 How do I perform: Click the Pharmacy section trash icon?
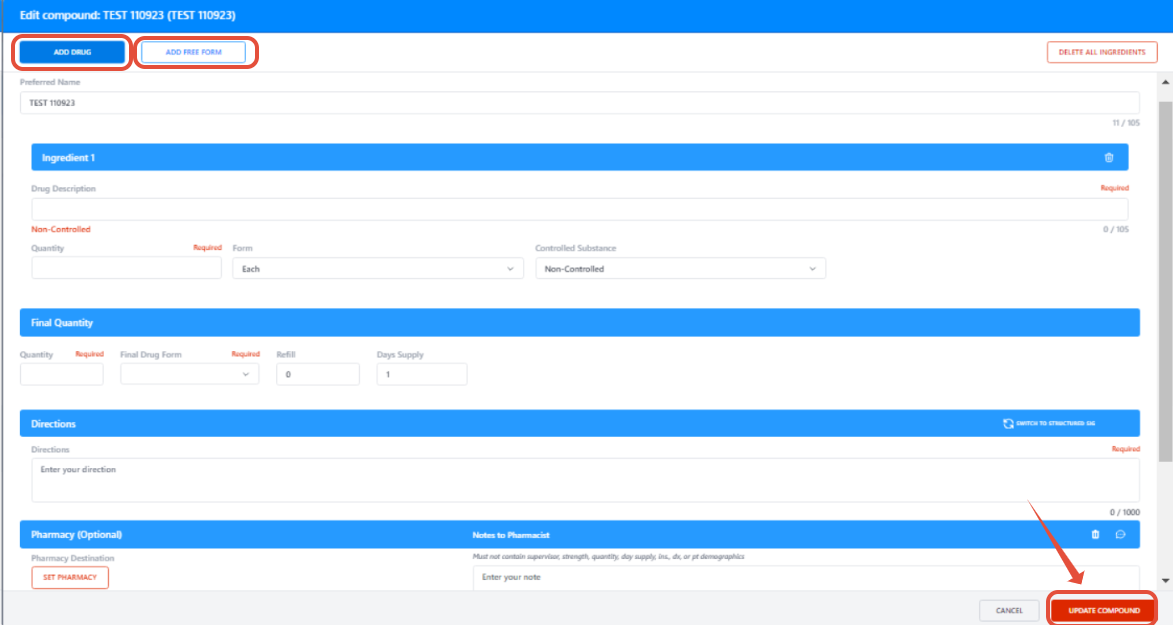[x=1095, y=534]
